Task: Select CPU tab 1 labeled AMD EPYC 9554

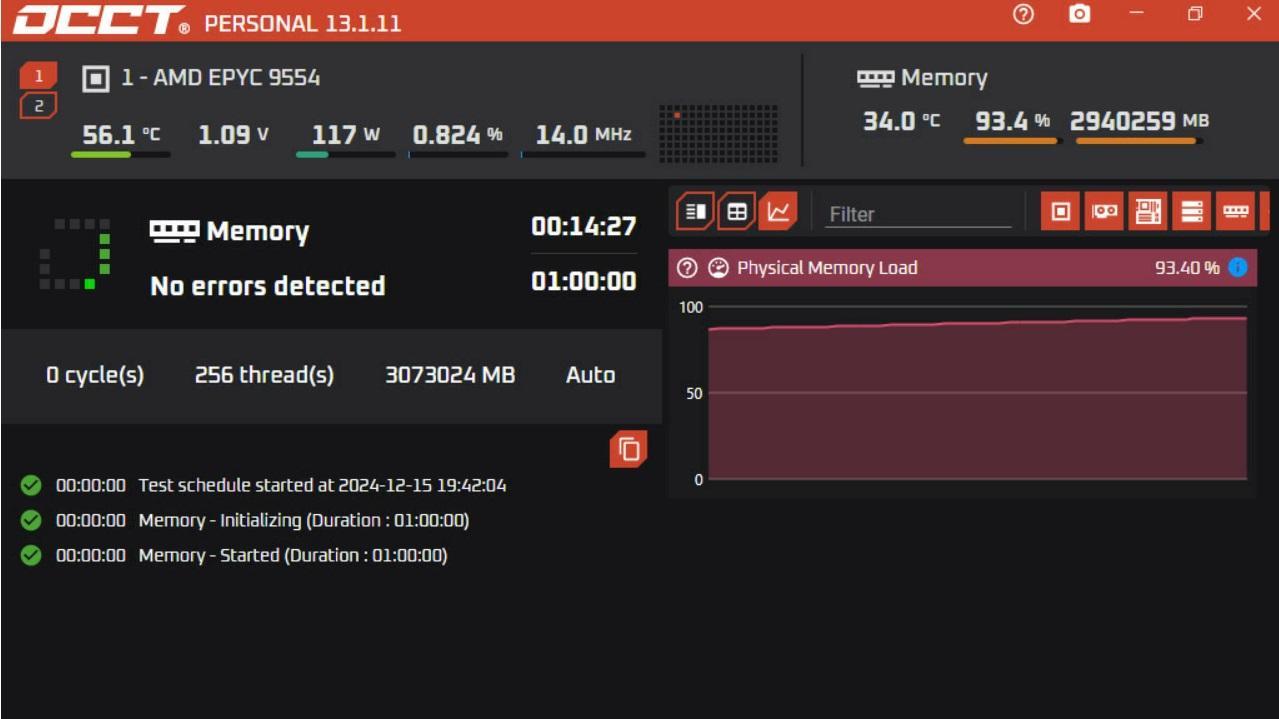Action: pyautogui.click(x=40, y=75)
